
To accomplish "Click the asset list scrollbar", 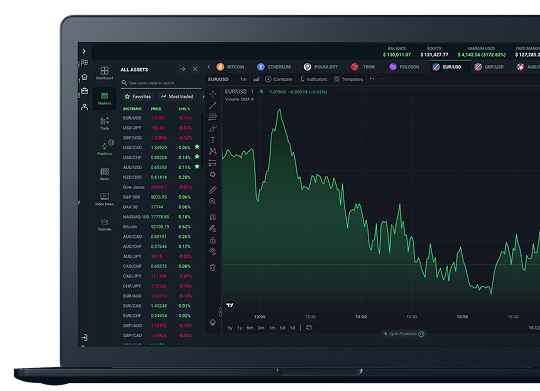I will [202, 141].
